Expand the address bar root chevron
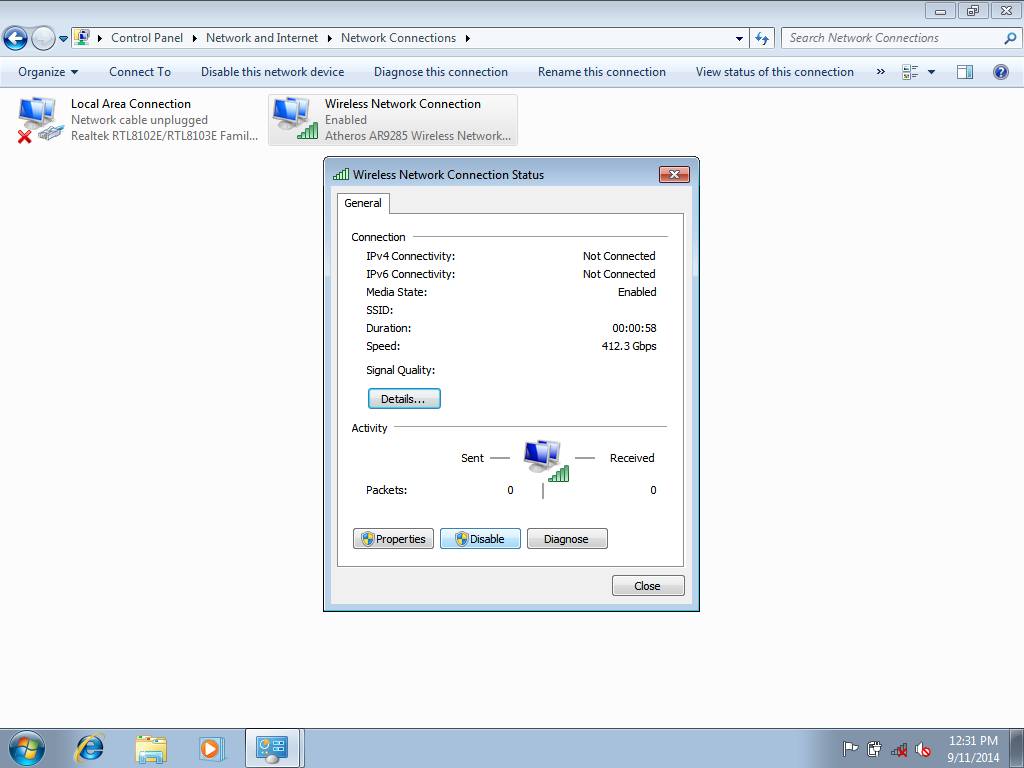The height and width of the screenshot is (768, 1024). [x=100, y=38]
